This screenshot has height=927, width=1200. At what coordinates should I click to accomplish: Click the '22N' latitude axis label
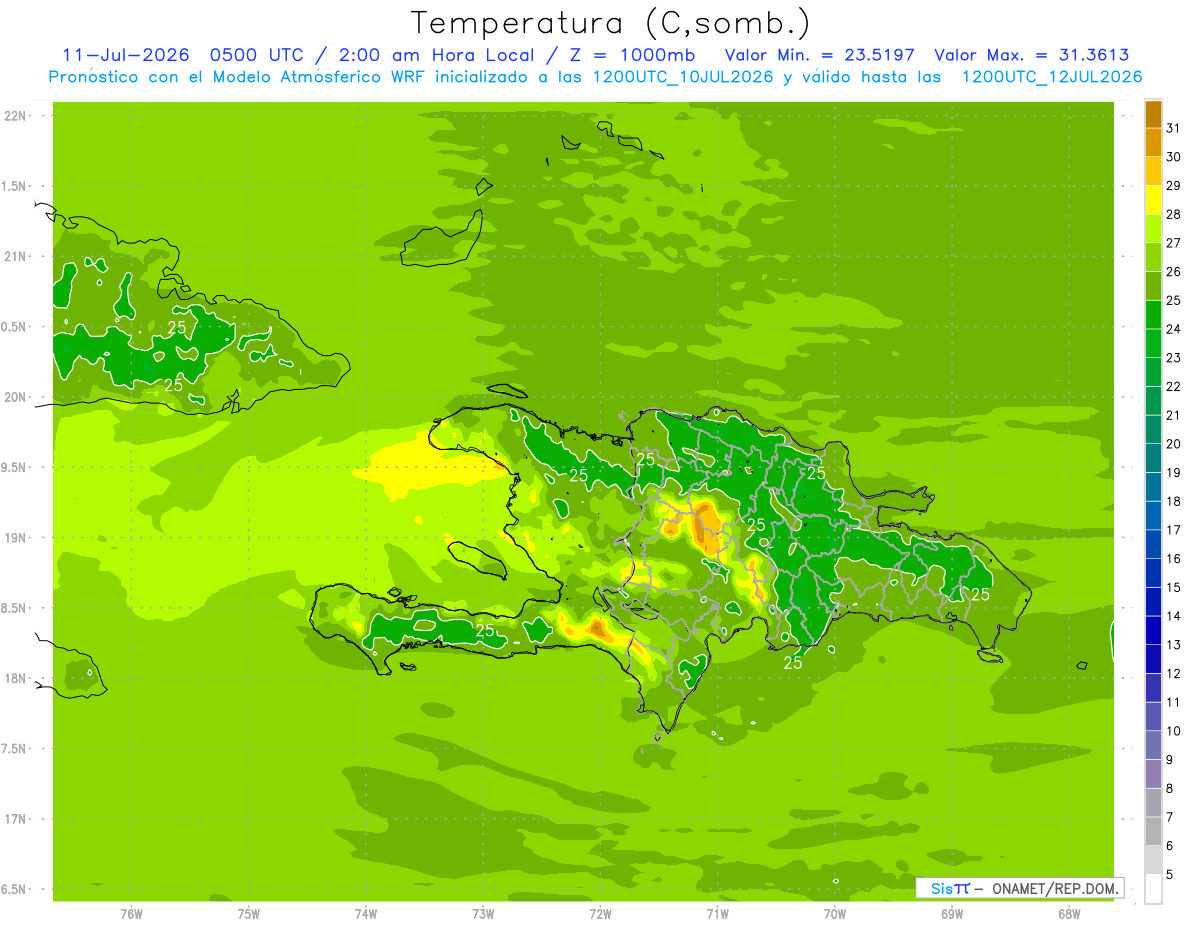click(x=16, y=116)
